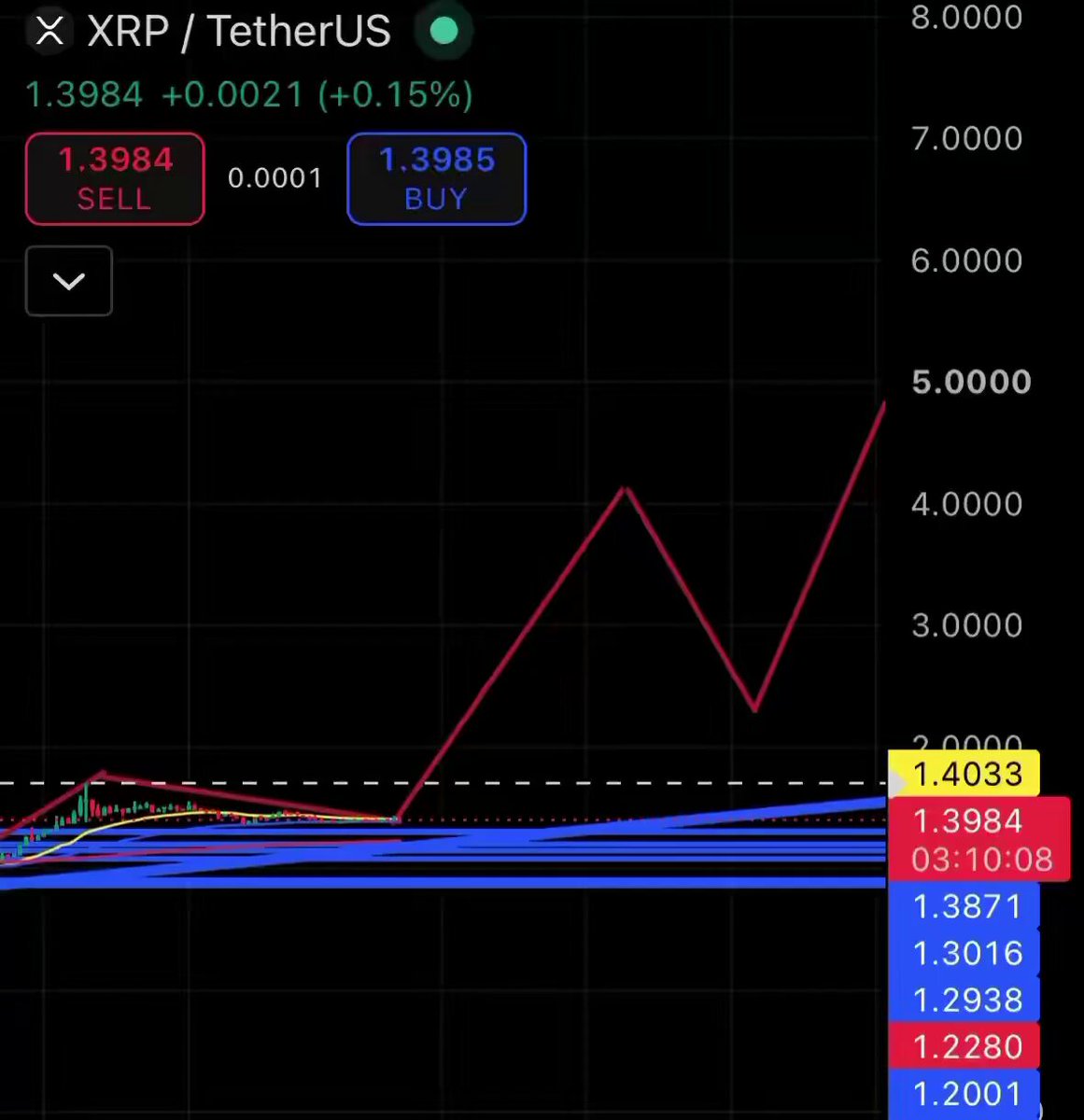The width and height of the screenshot is (1084, 1120).
Task: Click the blue 1.3016 price level label
Action: coord(964,952)
